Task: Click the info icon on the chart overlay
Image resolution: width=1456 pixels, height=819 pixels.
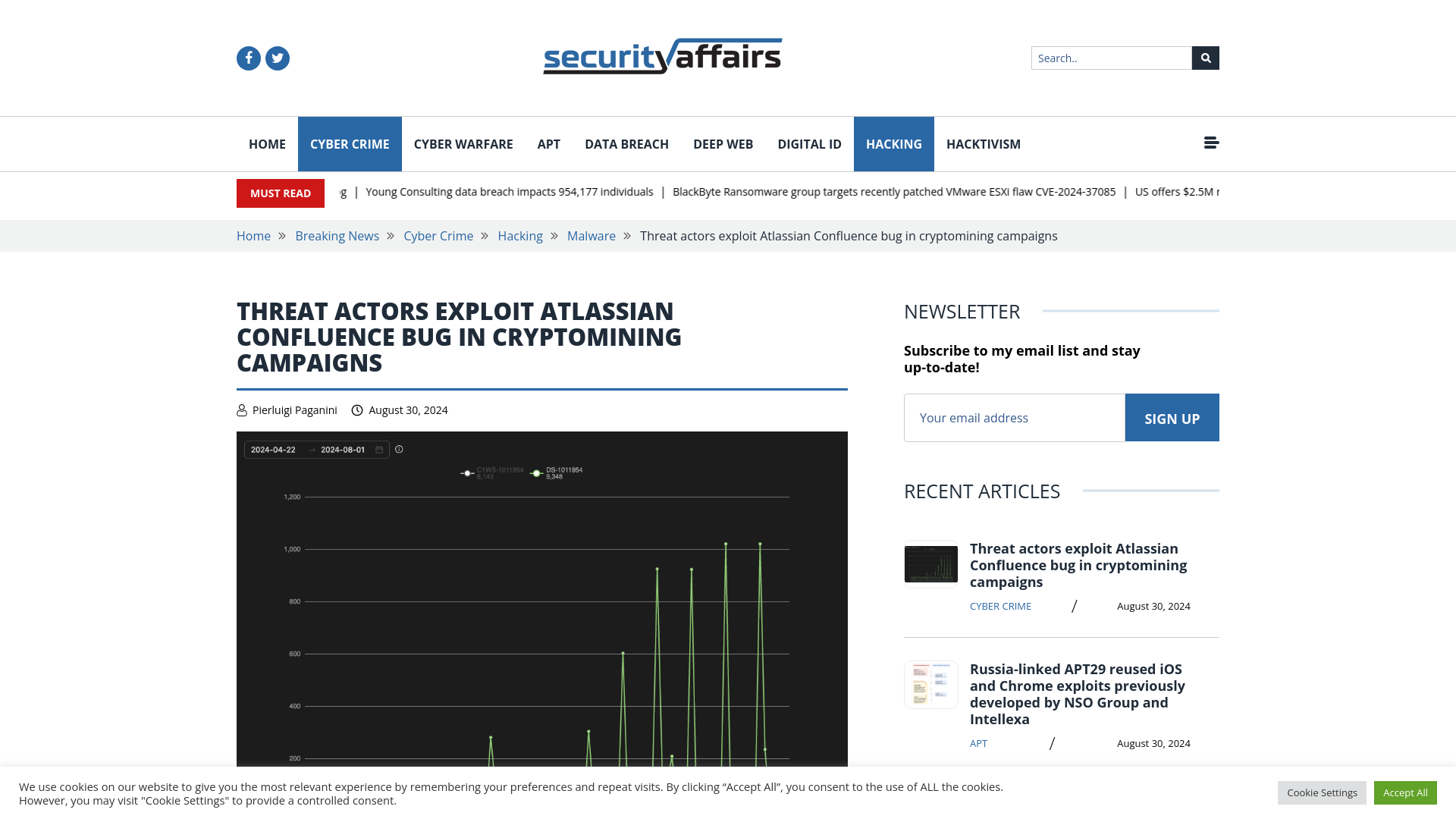Action: coord(400,449)
